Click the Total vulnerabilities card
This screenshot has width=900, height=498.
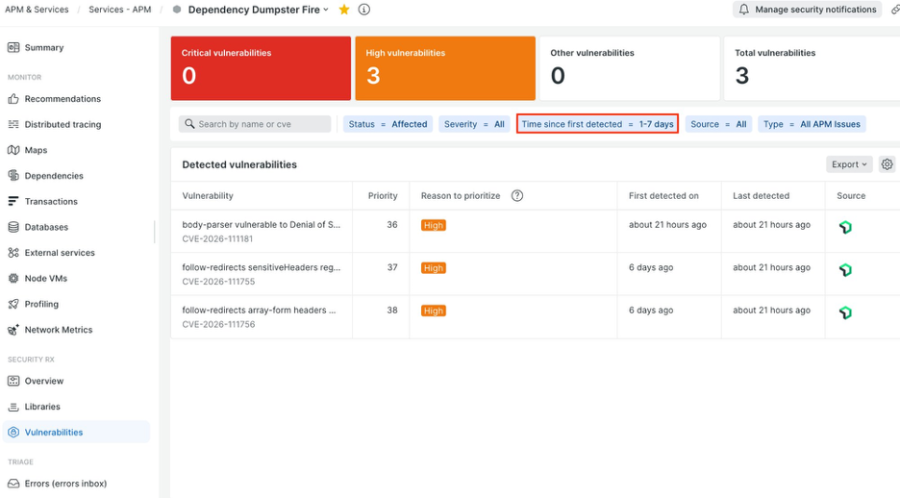[812, 68]
